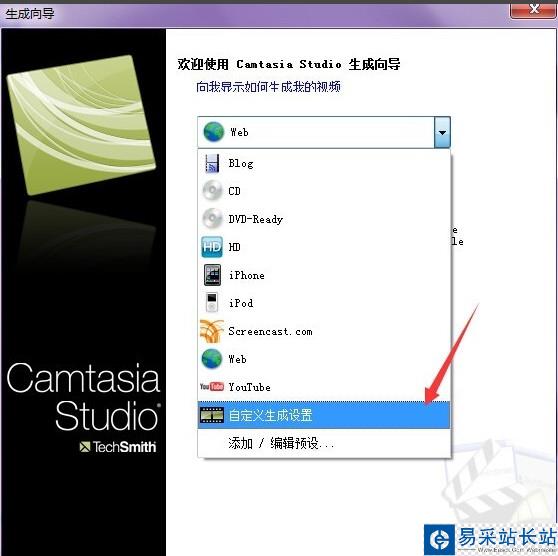Choose the iPhone preset
The image size is (558, 556).
click(x=324, y=275)
